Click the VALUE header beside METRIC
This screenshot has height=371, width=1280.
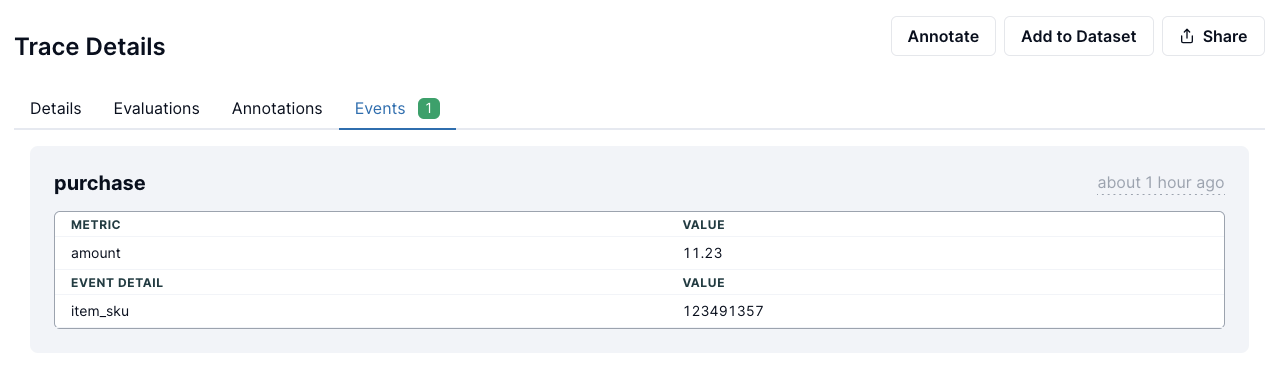704,225
